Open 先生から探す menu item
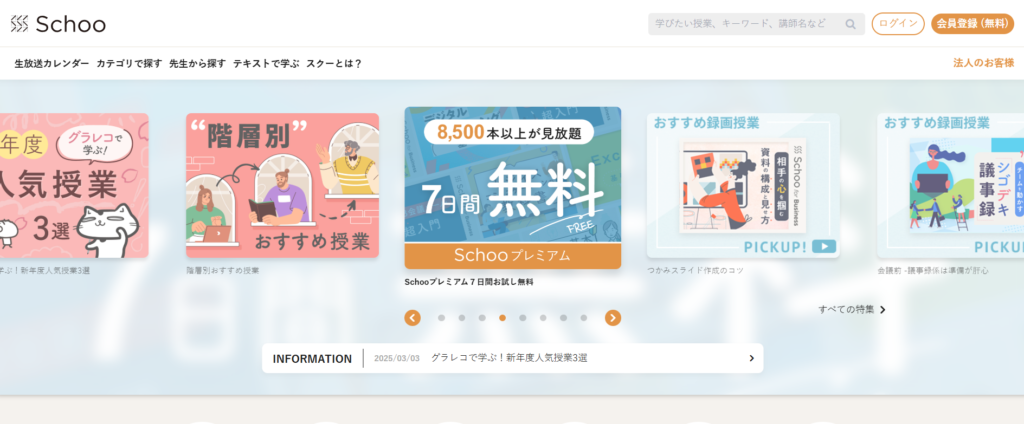 [x=197, y=63]
